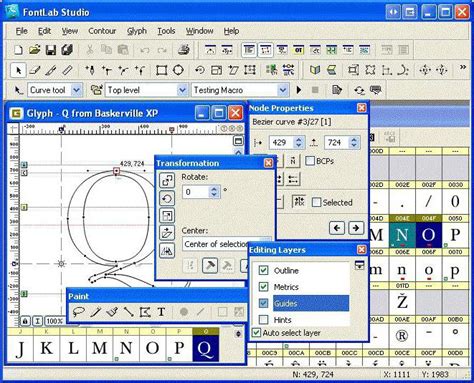Select the Text tool in Paint panel
This screenshot has width=474, height=383.
(x=161, y=312)
